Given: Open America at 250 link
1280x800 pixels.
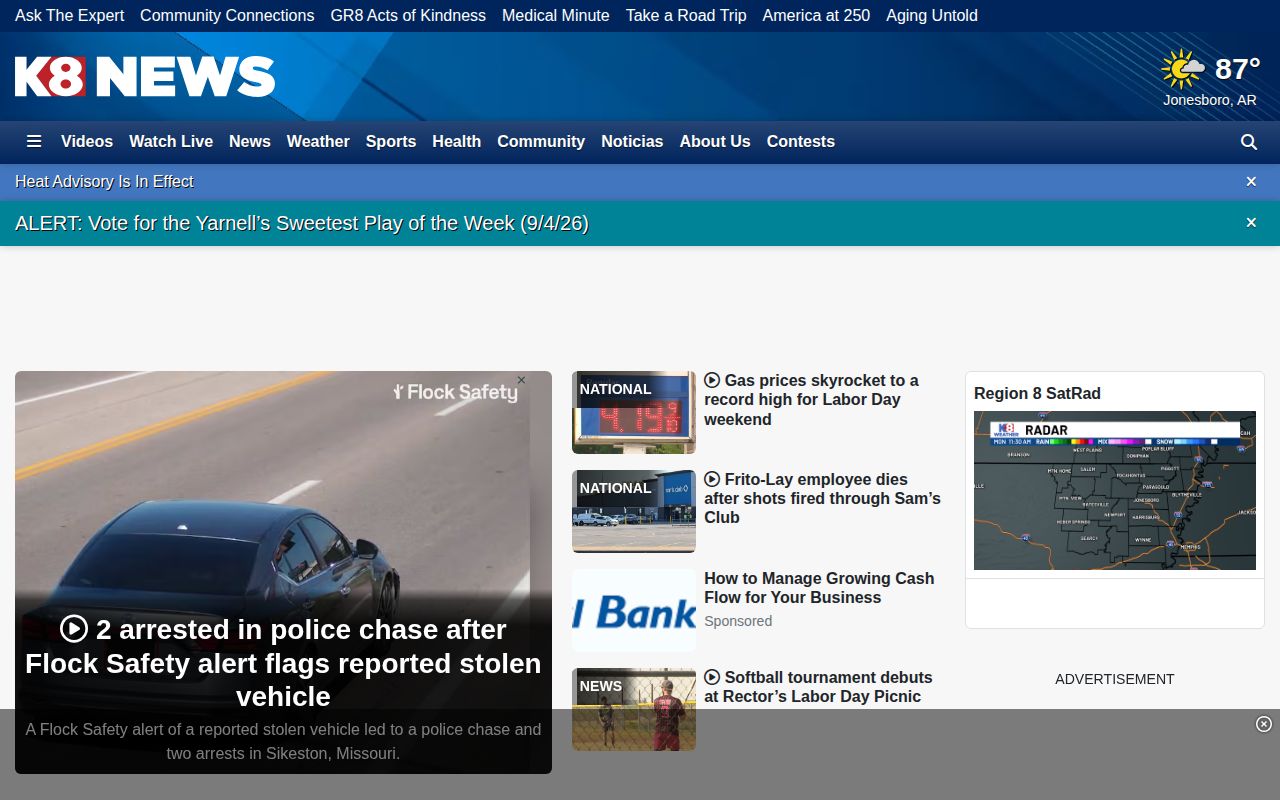Looking at the screenshot, I should coord(816,15).
